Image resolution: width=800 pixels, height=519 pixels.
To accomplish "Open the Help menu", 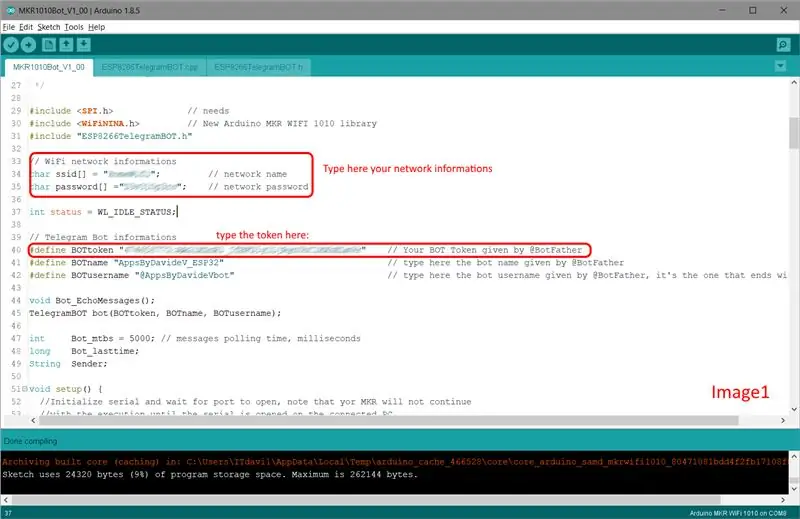I will (x=96, y=27).
